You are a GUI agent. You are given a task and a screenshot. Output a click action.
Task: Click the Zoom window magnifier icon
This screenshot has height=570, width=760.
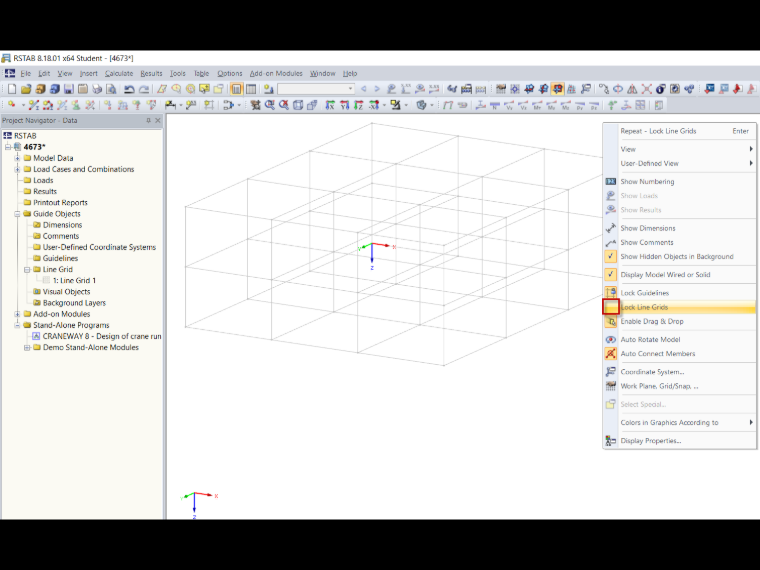pos(269,105)
